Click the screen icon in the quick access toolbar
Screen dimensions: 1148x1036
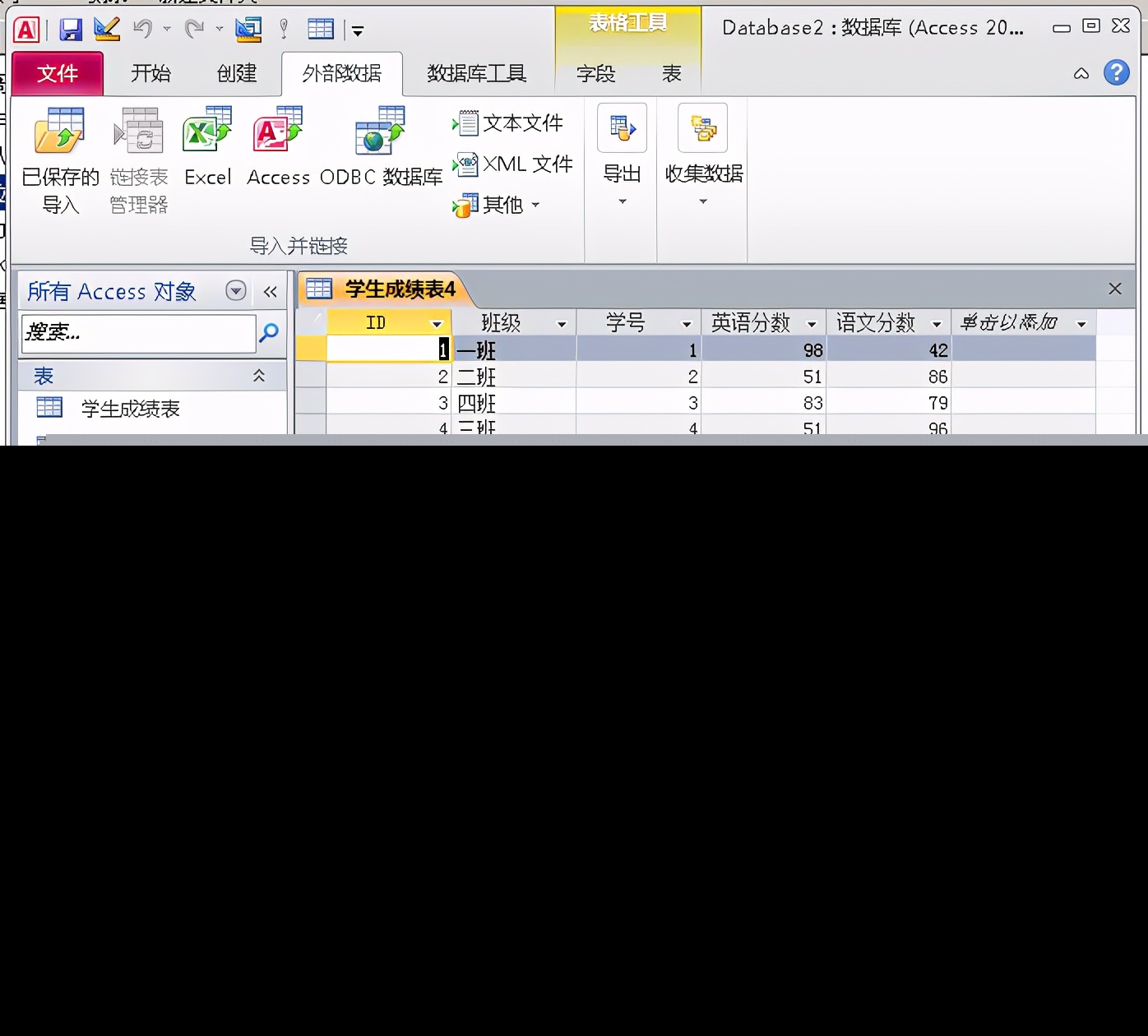click(248, 30)
